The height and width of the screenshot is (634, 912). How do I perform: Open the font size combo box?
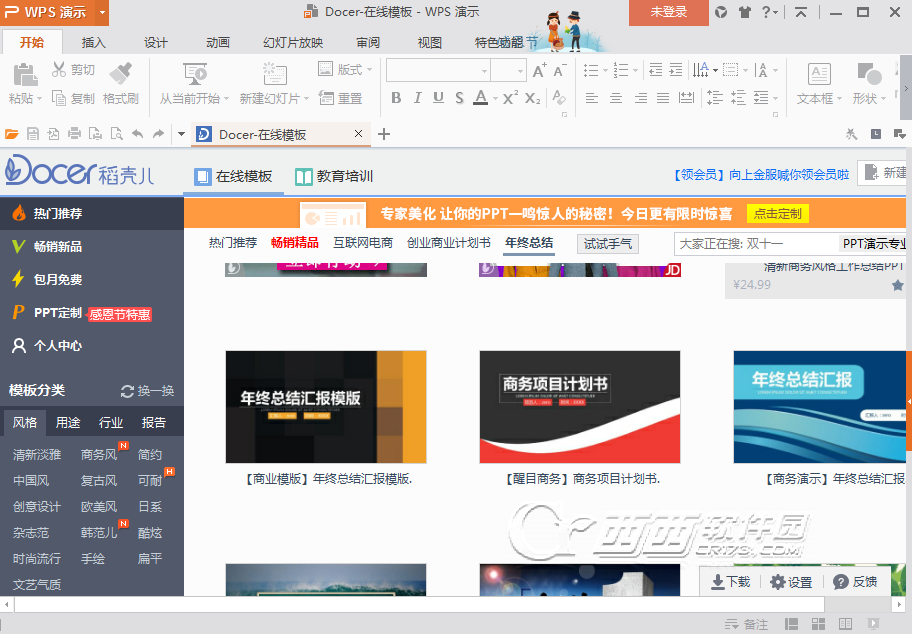pos(508,70)
